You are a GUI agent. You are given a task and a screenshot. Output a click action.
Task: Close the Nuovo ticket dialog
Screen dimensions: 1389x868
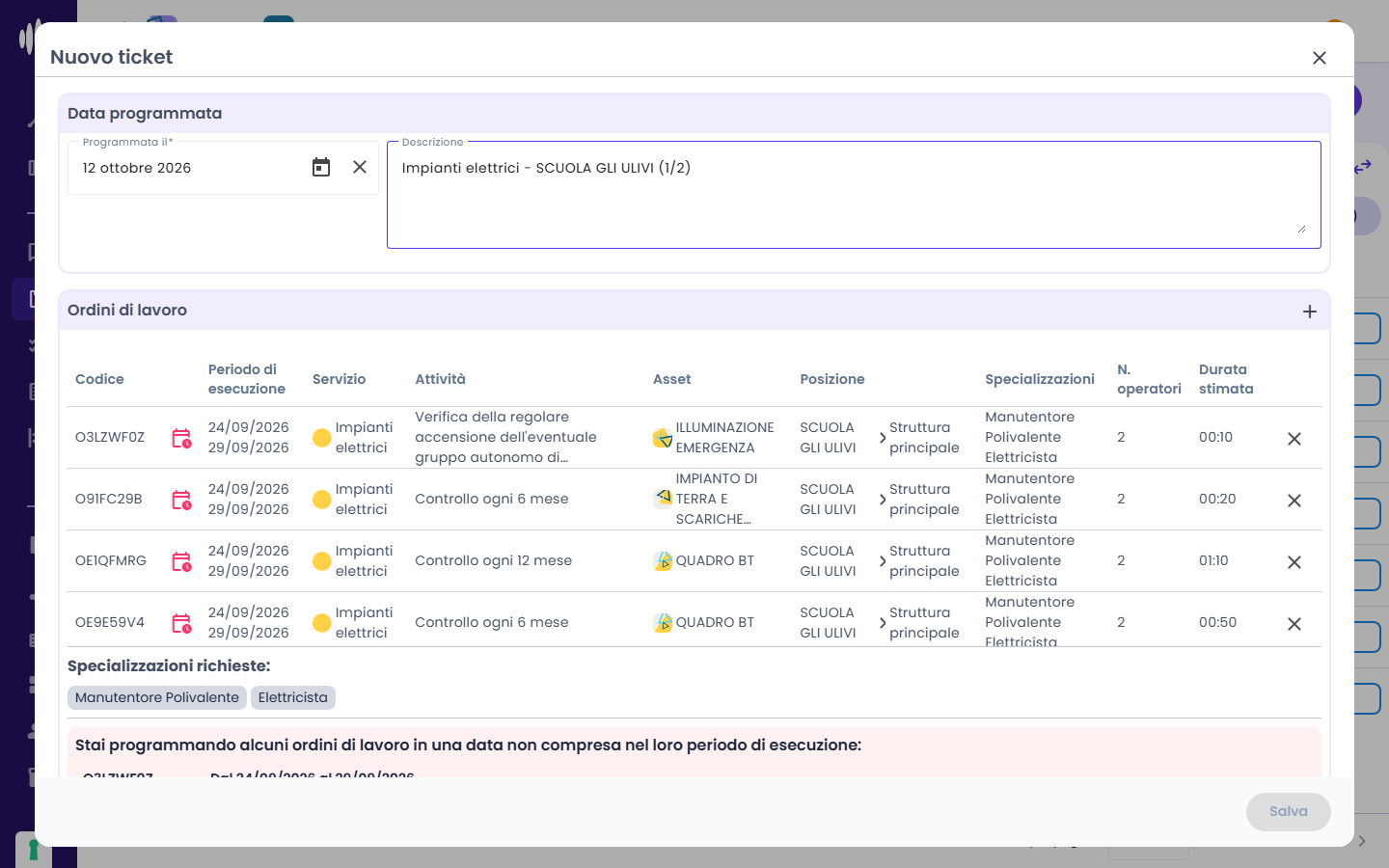pos(1320,58)
